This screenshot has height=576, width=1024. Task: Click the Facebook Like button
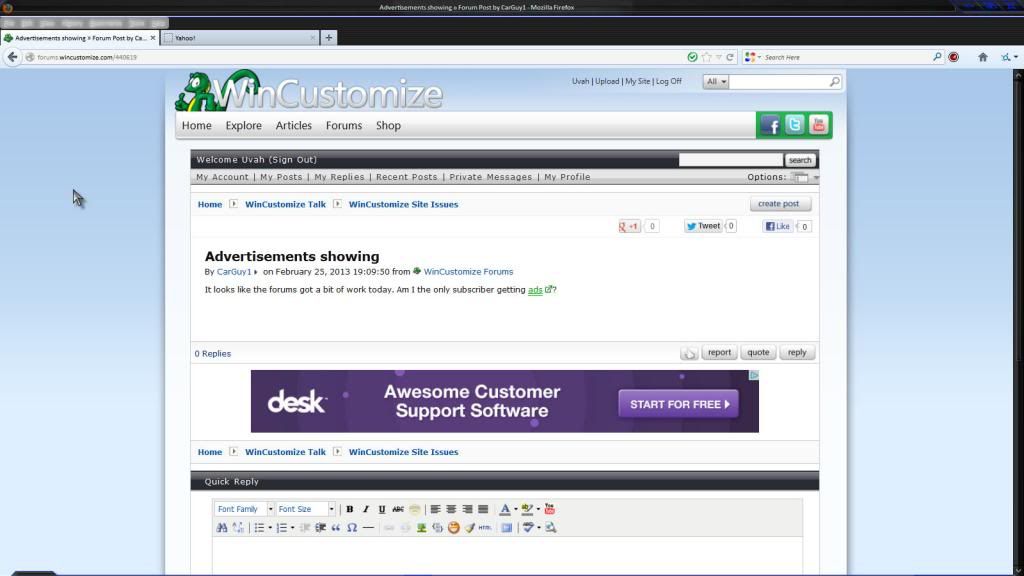click(777, 227)
